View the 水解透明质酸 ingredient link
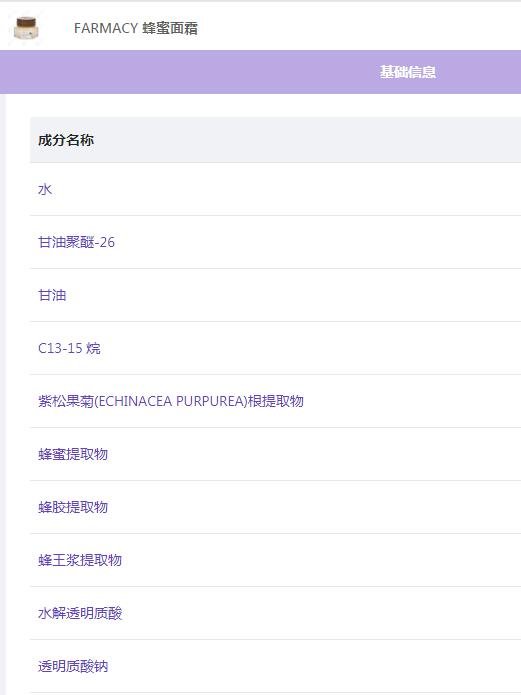521x695 pixels. click(x=80, y=613)
